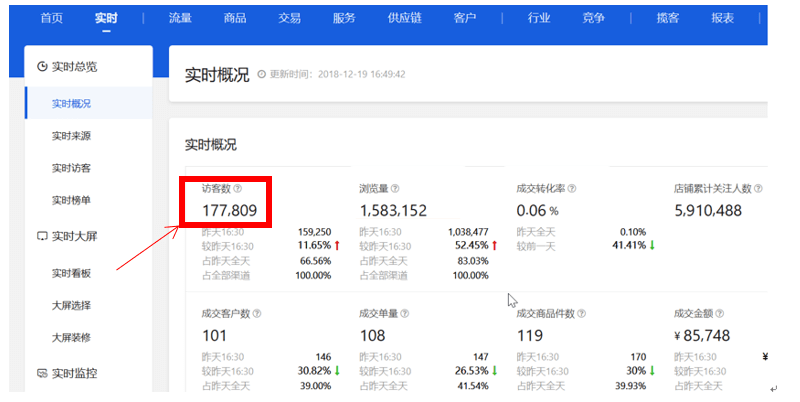Click the 52.45% page view change
The height and width of the screenshot is (402, 800).
click(x=472, y=245)
